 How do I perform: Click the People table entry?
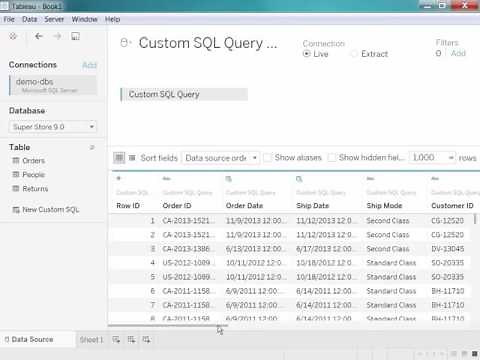tap(33, 175)
